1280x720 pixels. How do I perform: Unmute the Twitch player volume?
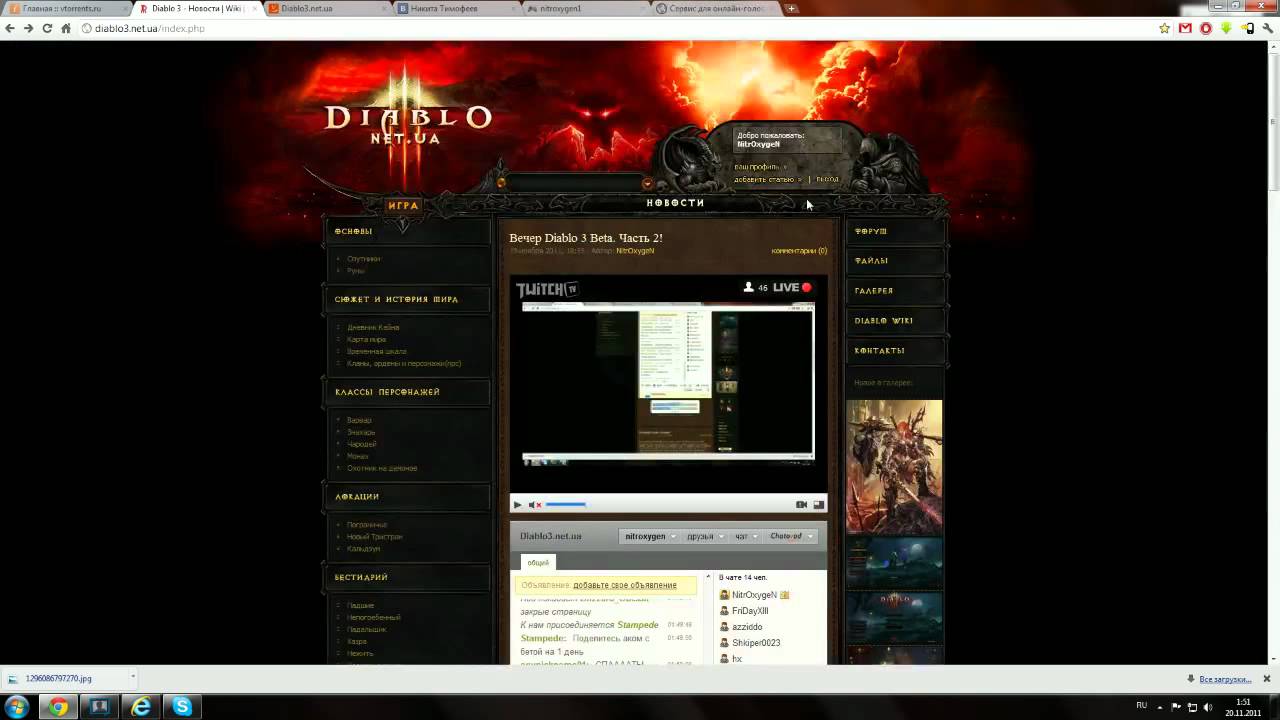point(535,505)
